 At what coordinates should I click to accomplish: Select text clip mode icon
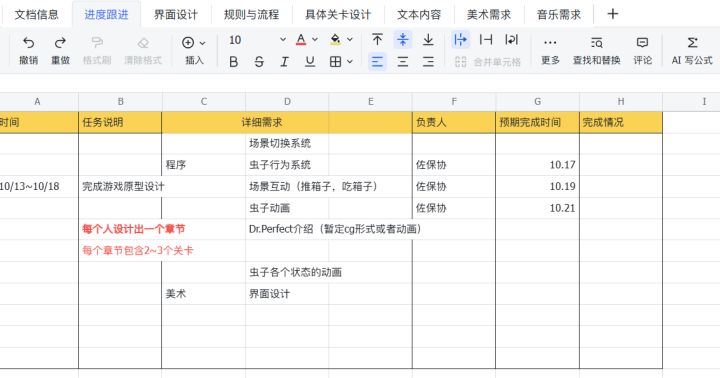point(486,40)
